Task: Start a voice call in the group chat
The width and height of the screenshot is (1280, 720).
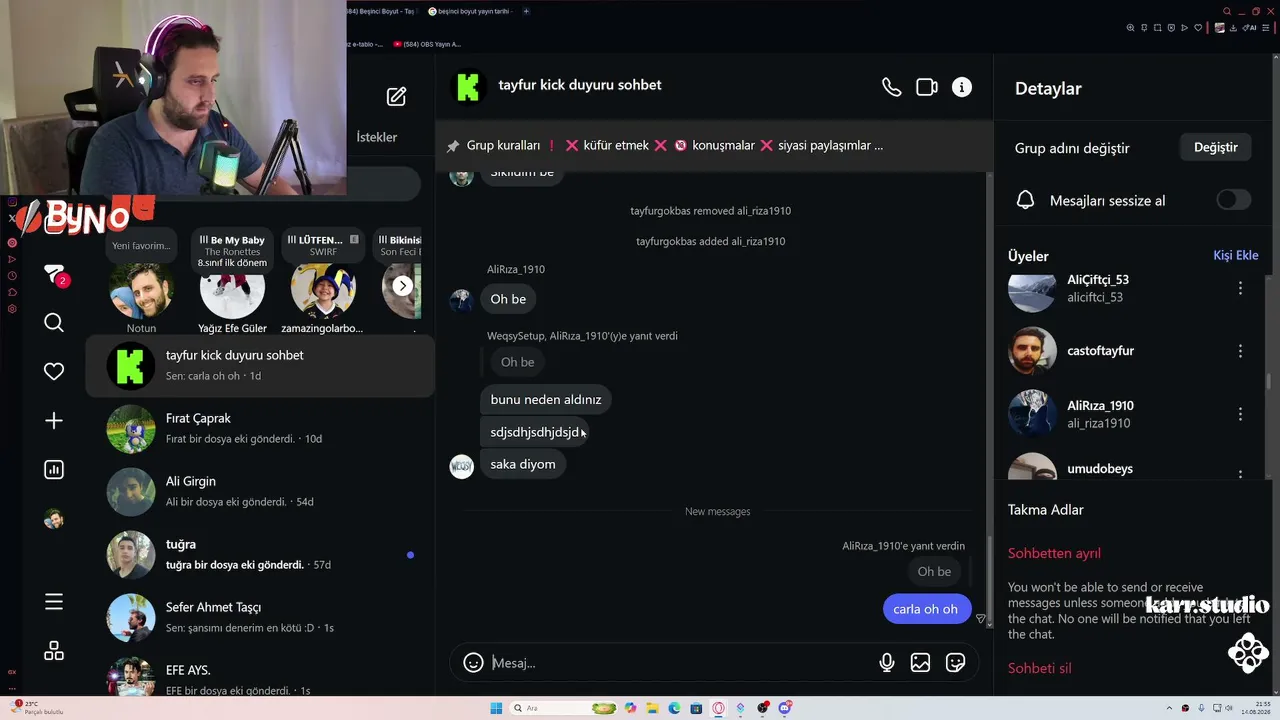Action: (x=891, y=87)
